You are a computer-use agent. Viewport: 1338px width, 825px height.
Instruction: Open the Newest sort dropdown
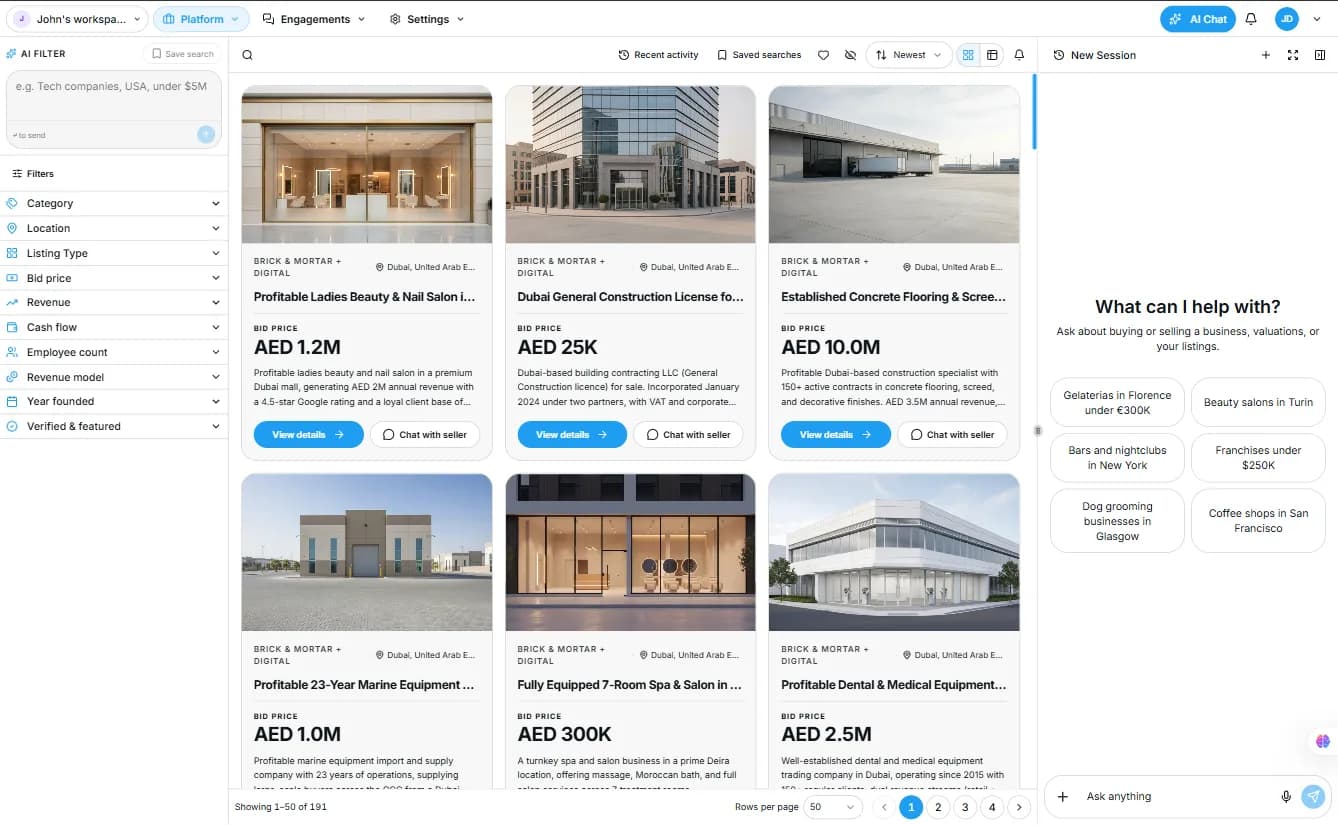908,55
